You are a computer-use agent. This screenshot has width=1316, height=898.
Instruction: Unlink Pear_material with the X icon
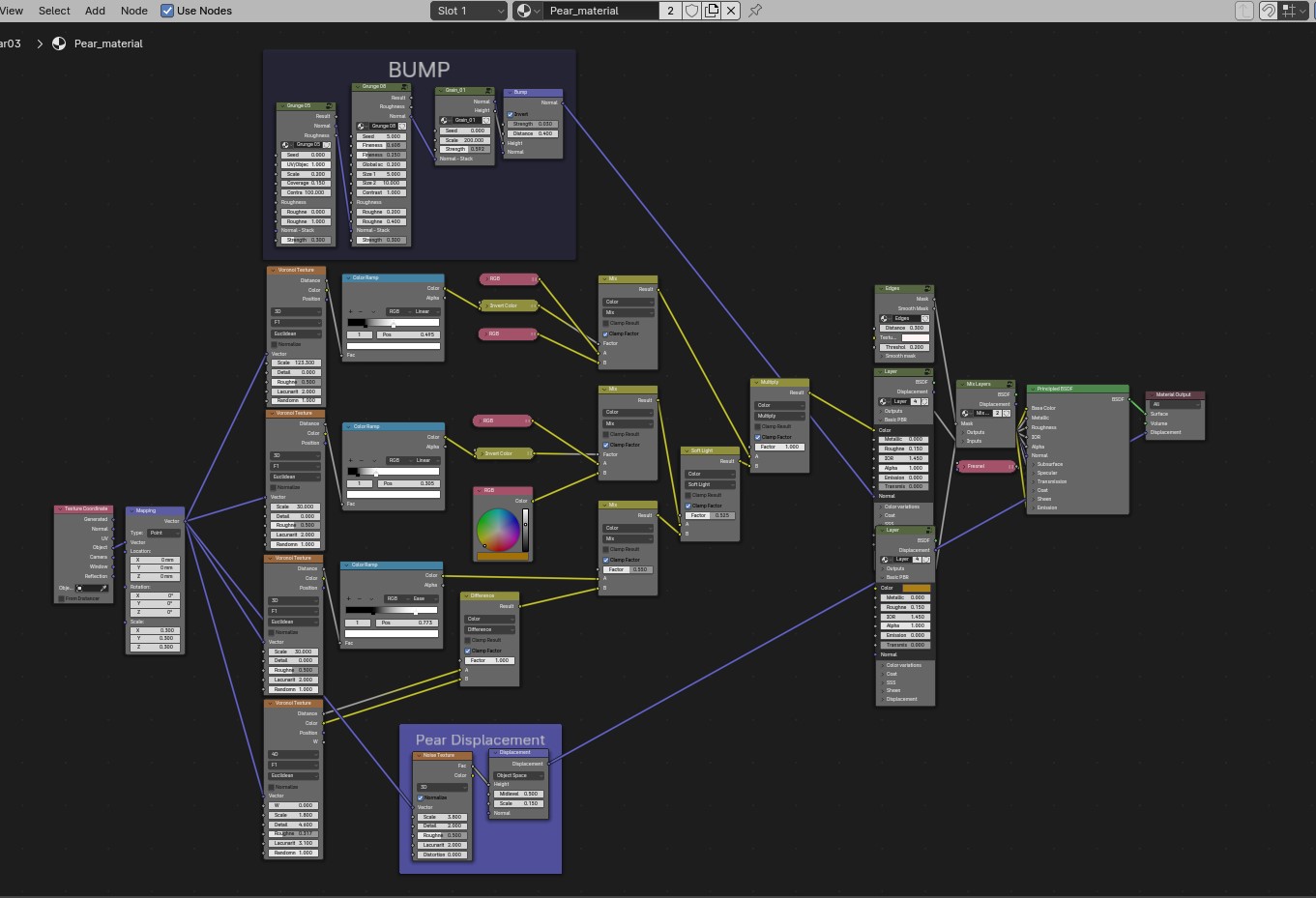point(731,11)
